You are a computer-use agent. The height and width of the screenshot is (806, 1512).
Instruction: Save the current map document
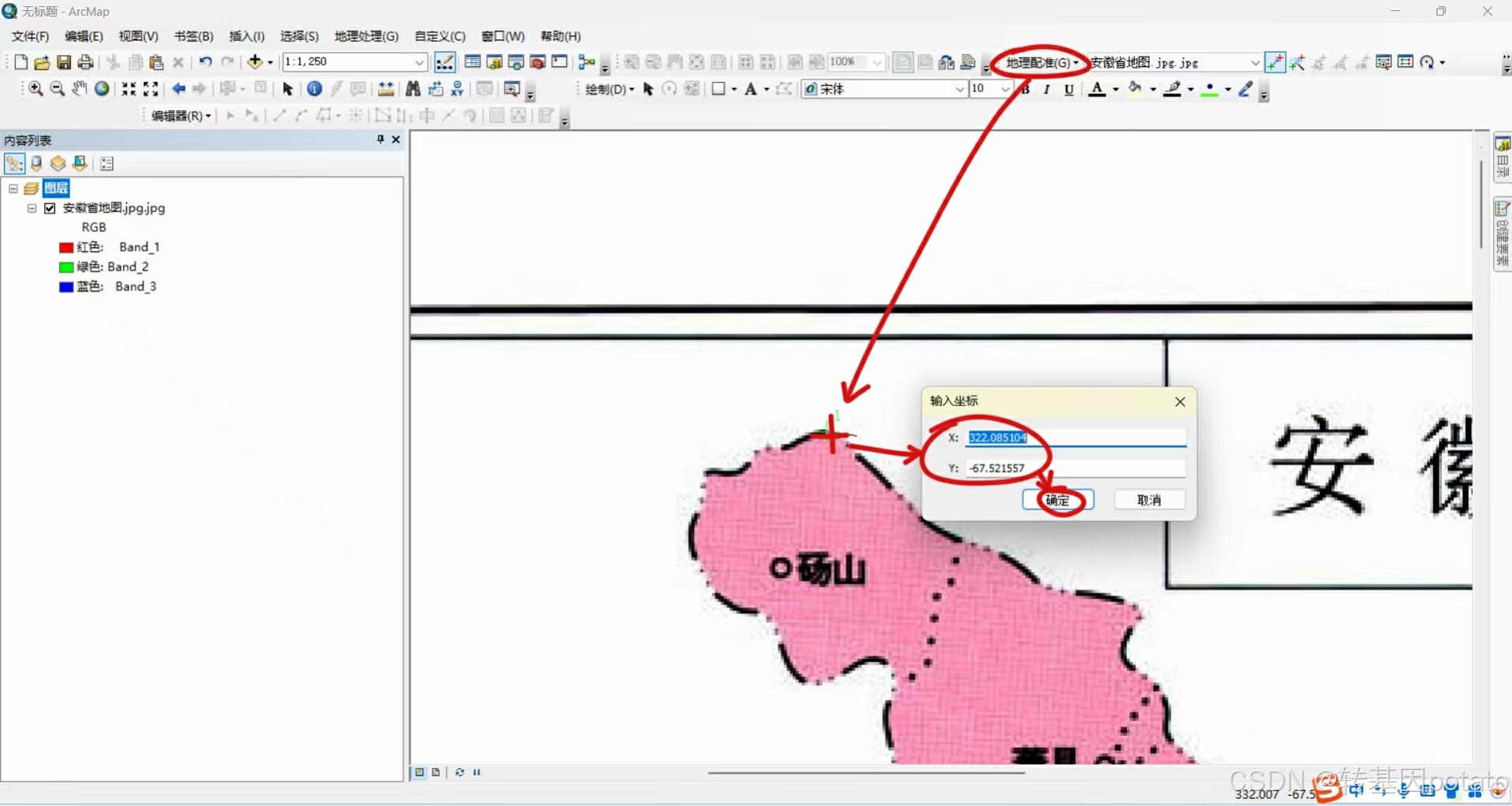pyautogui.click(x=65, y=62)
